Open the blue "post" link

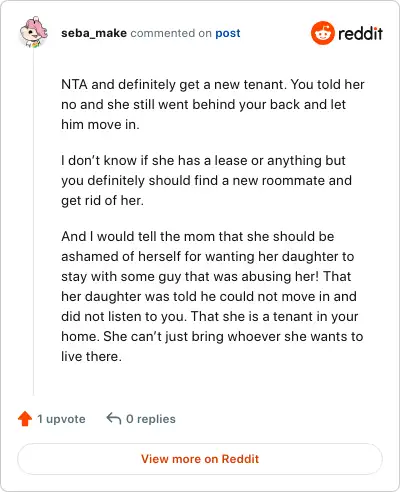click(228, 33)
